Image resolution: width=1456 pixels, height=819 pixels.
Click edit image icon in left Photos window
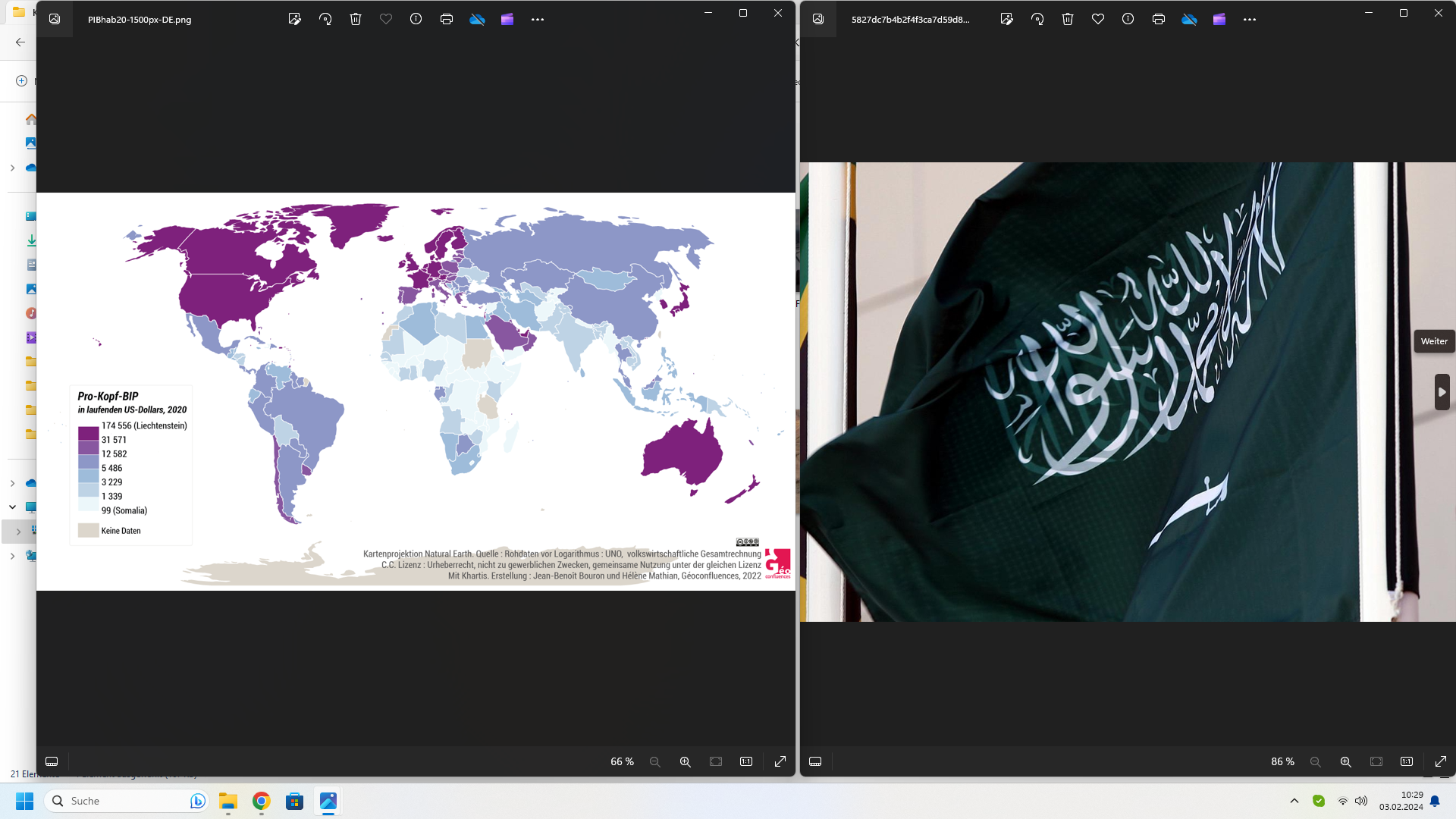pos(295,19)
